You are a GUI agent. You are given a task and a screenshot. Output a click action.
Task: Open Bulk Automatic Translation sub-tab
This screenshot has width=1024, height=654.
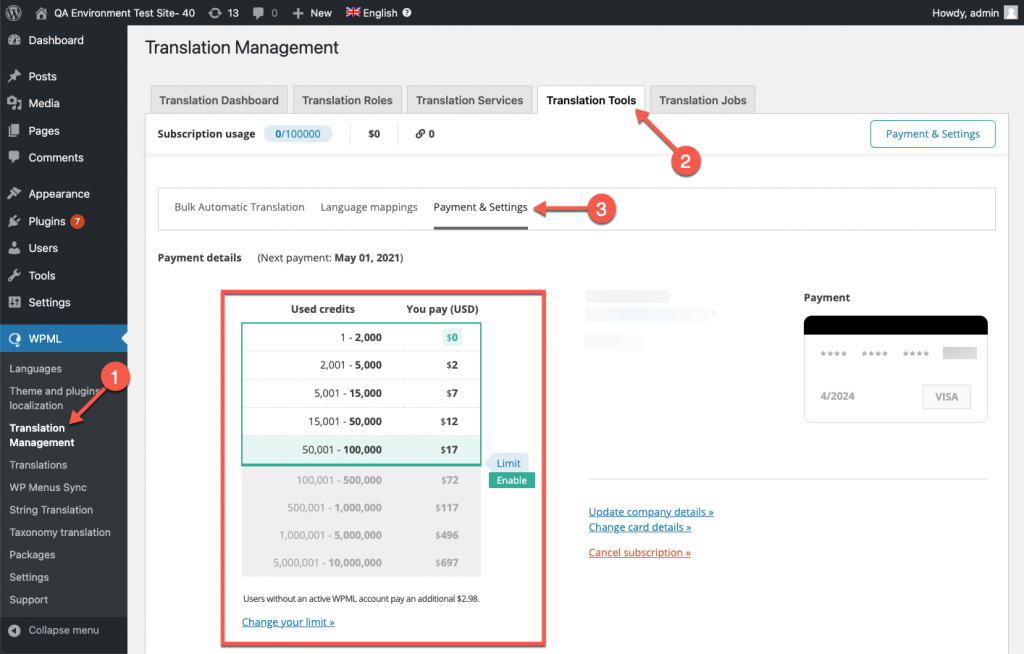(239, 207)
